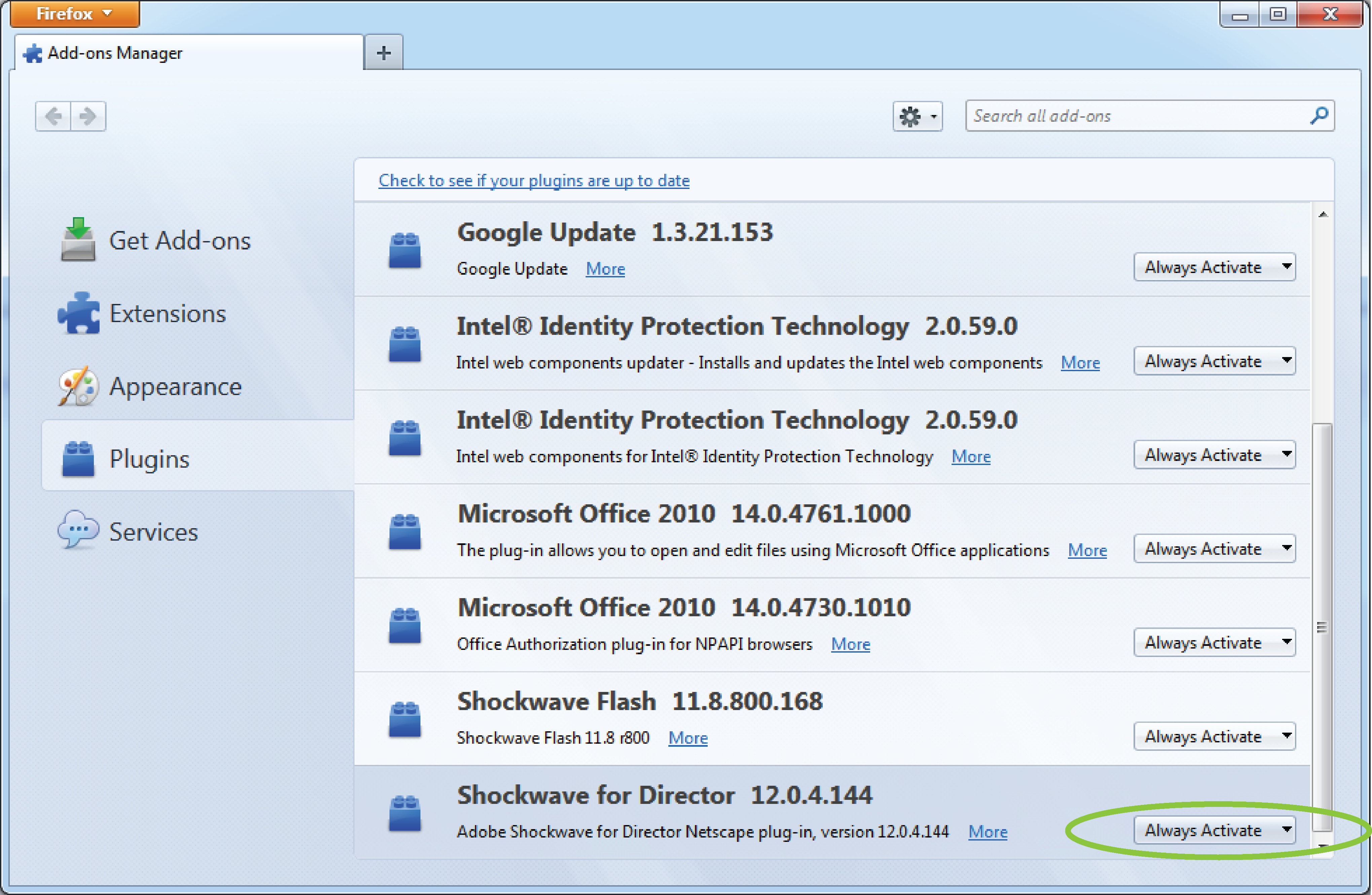Viewport: 1372px width, 895px height.
Task: Click the Microsoft Office 14.0.4761.1000 plugin icon
Action: click(405, 532)
